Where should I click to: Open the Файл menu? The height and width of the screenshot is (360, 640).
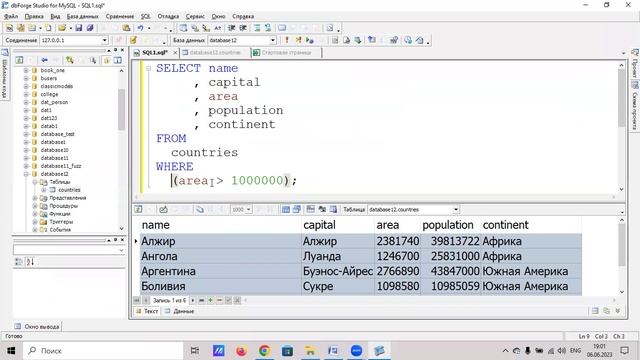(x=11, y=16)
